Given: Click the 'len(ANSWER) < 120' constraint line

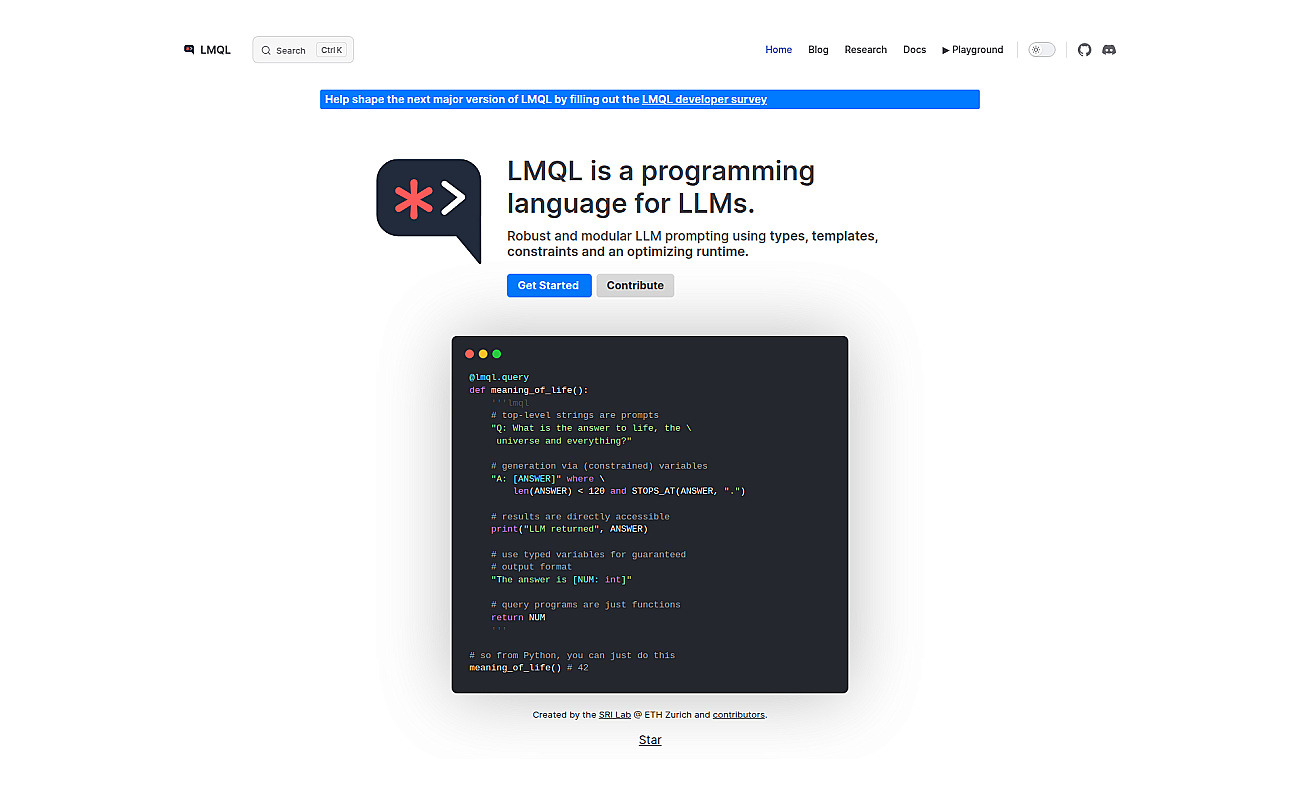Looking at the screenshot, I should [629, 491].
